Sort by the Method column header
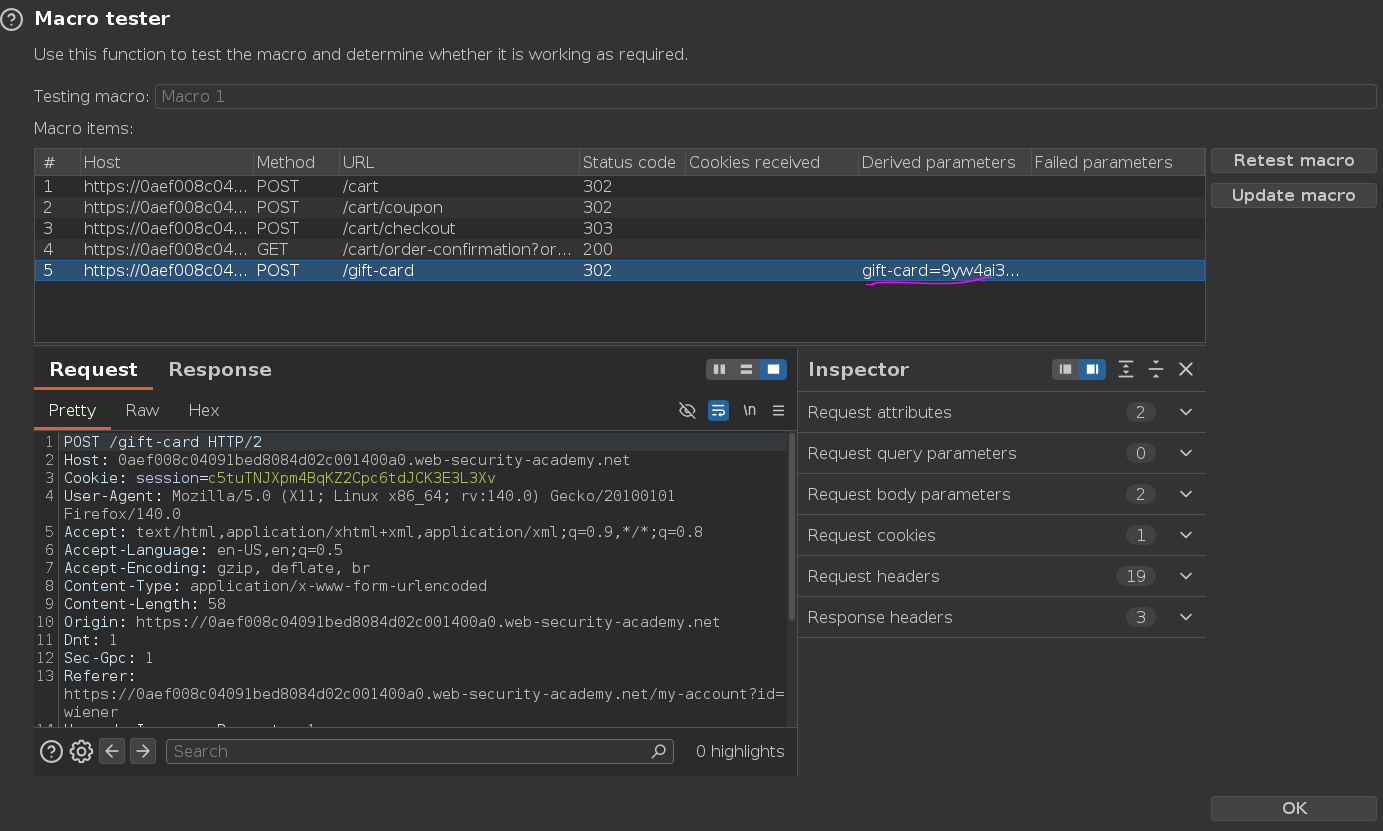The width and height of the screenshot is (1383, 831). click(295, 162)
